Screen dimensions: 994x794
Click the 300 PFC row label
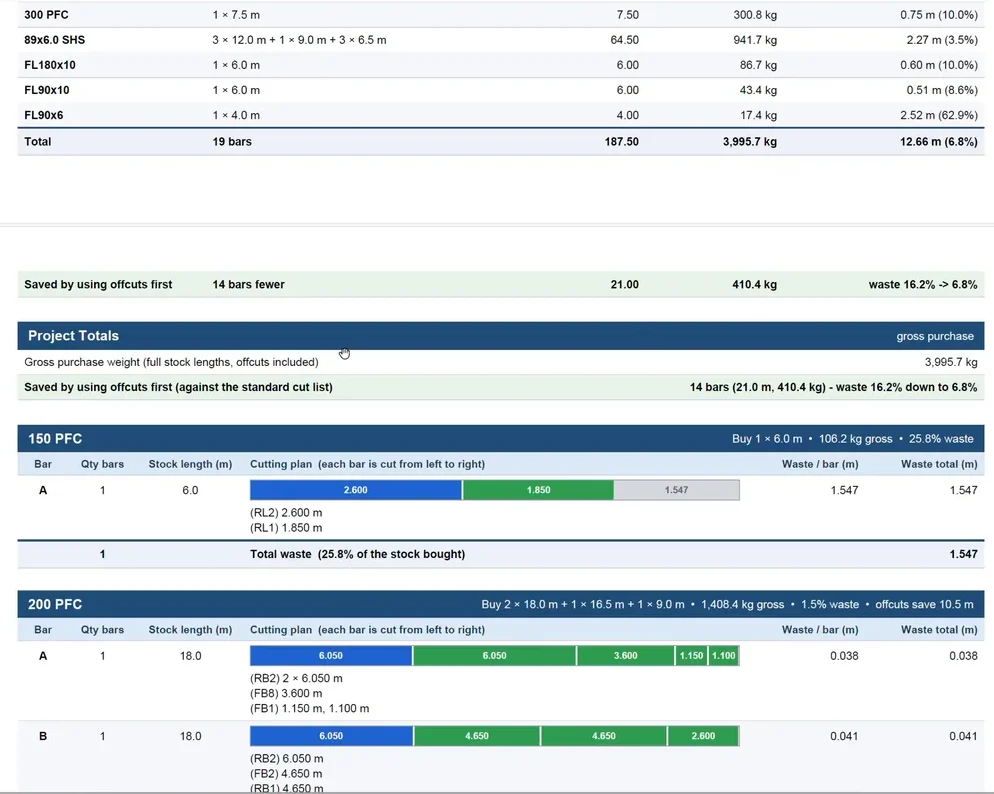pyautogui.click(x=46, y=15)
